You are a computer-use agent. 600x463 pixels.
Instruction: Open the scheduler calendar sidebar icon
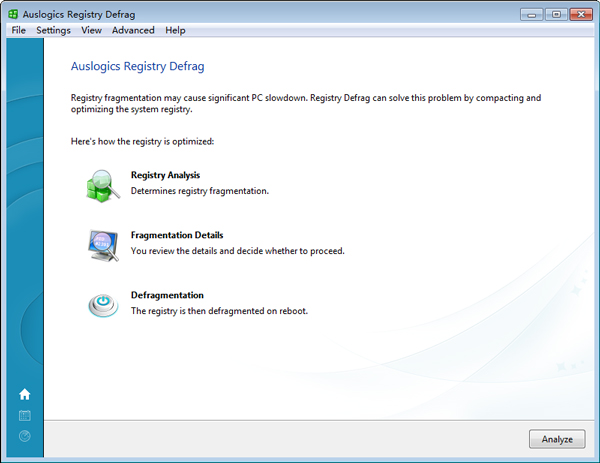click(24, 416)
